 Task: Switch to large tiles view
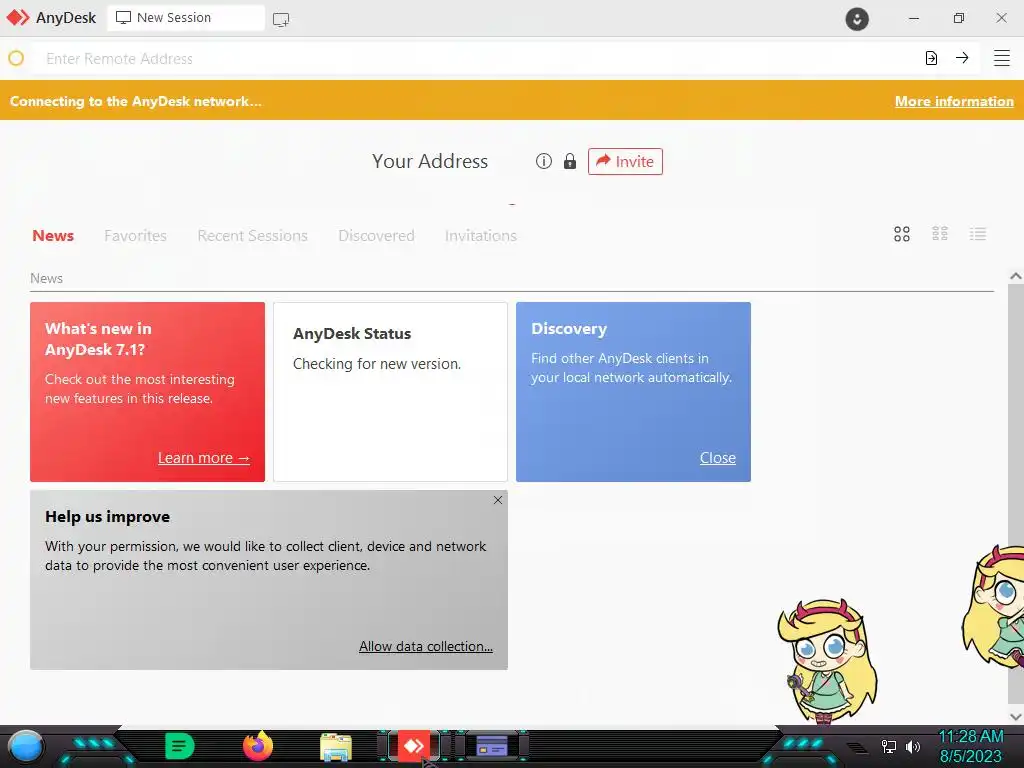901,234
